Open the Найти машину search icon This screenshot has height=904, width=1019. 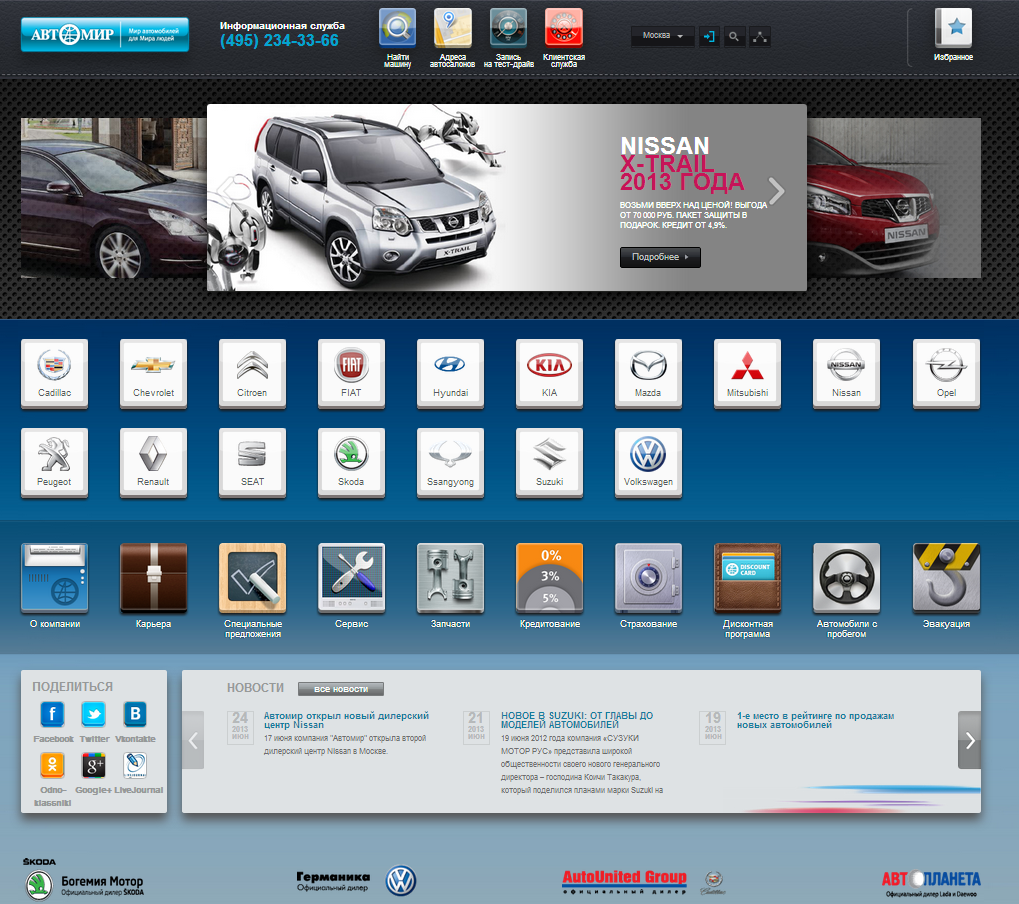[397, 29]
